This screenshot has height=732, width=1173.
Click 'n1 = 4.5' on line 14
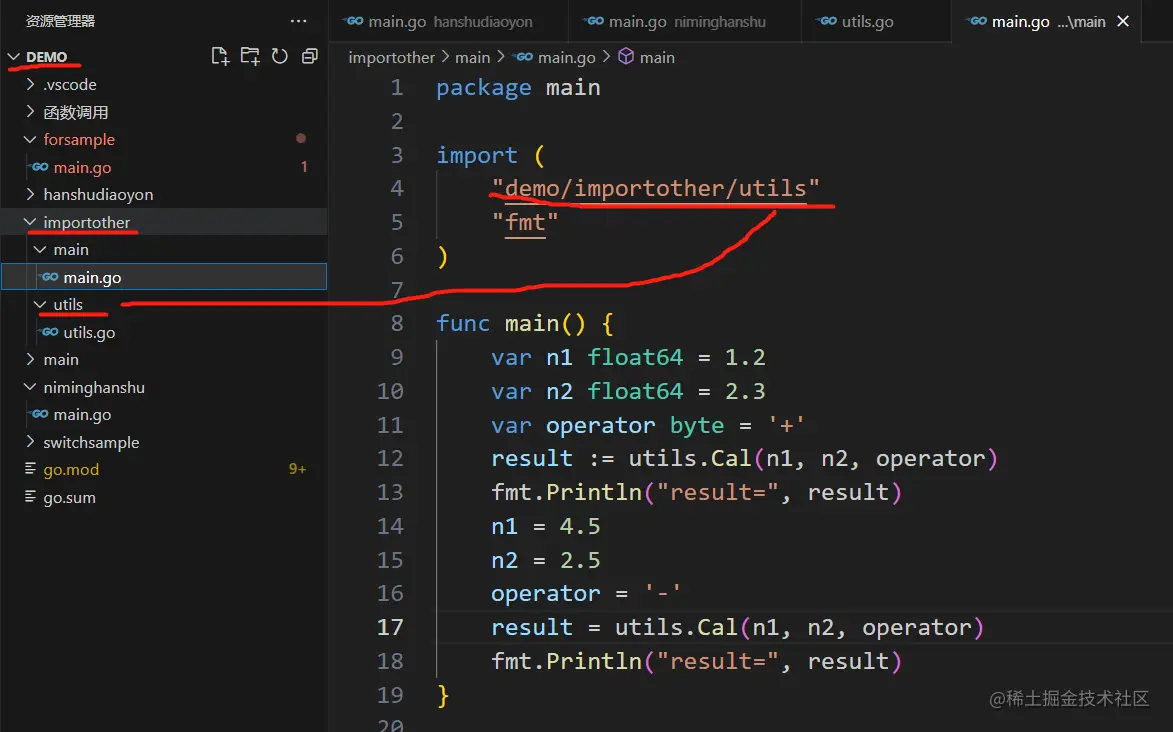click(546, 526)
